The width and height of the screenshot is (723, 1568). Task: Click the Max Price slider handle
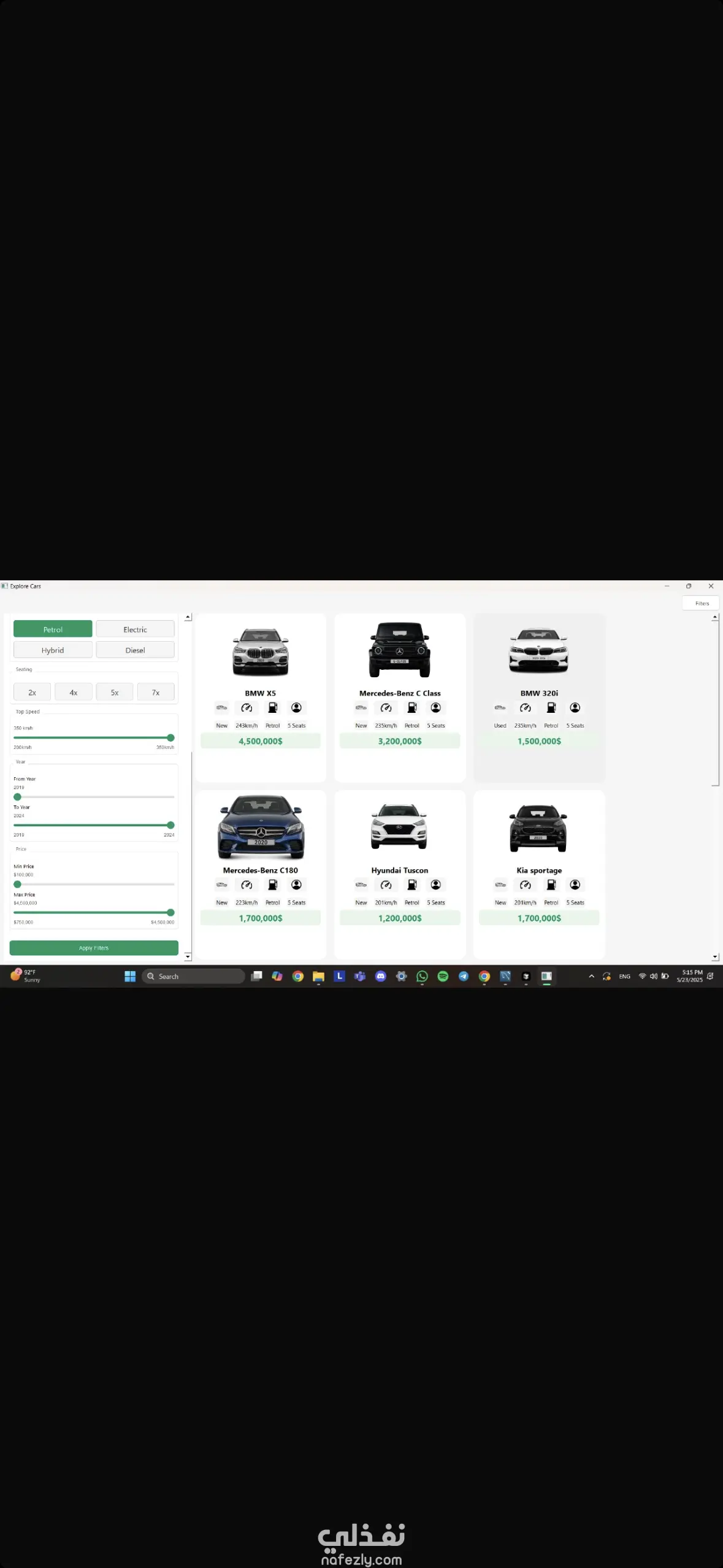(170, 912)
